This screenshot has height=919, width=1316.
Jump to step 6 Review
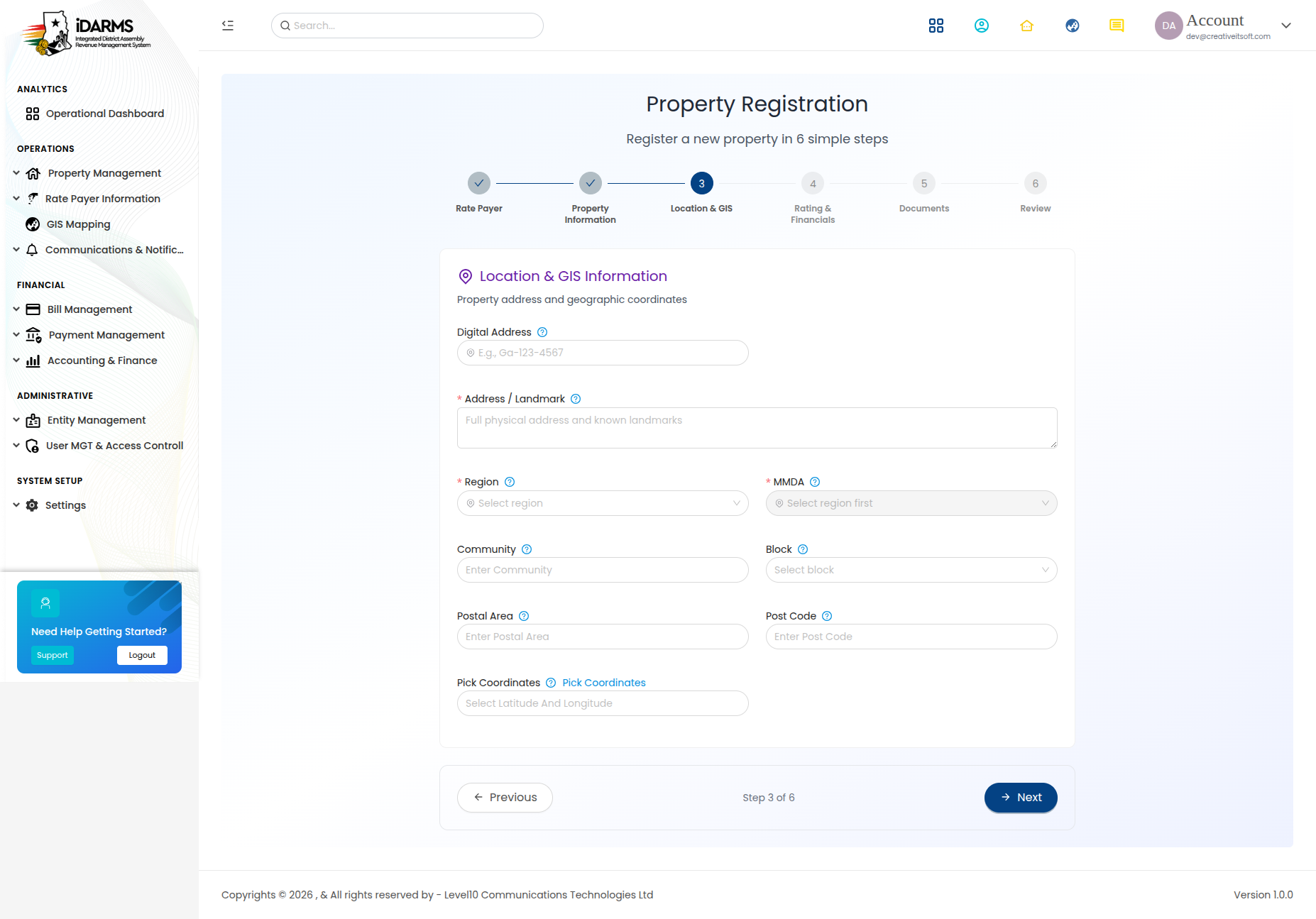[1036, 183]
